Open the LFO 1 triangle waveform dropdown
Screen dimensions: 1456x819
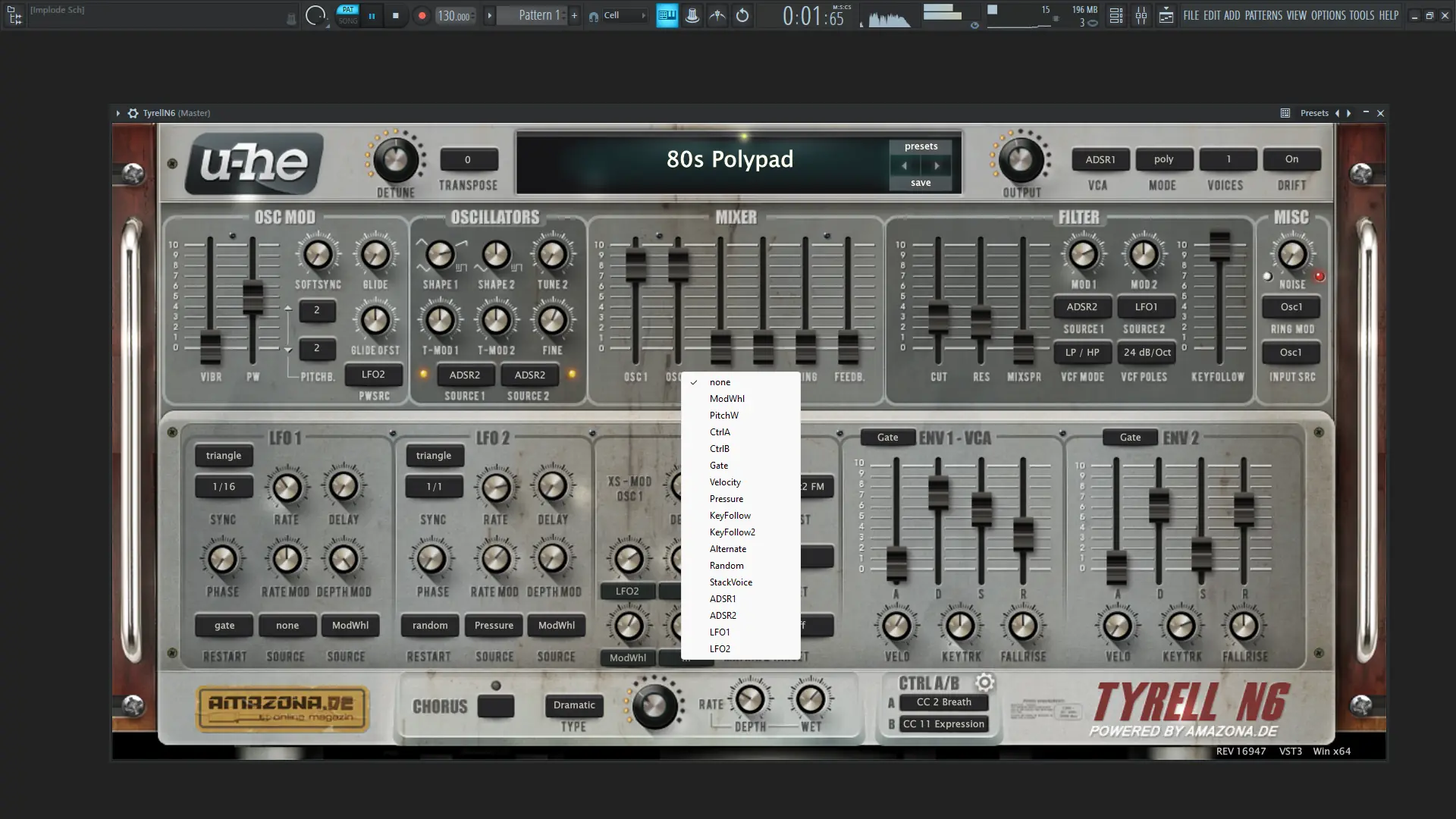tap(223, 456)
